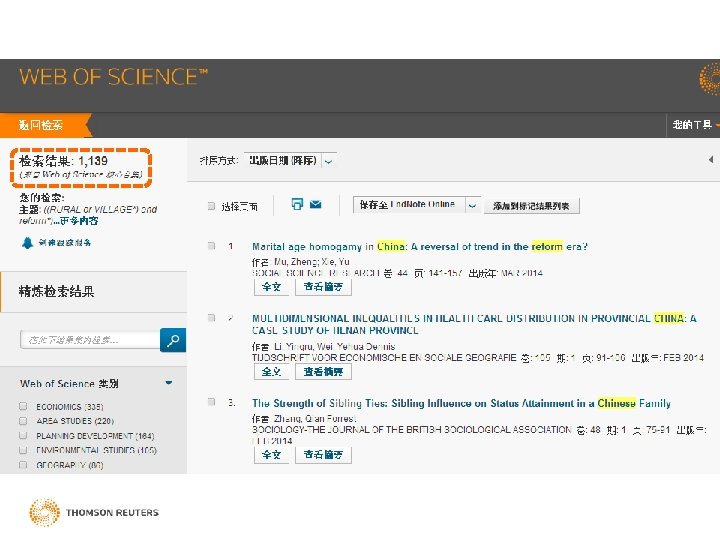Click 查看摘要 button under Health Care article
Viewport: 720px width, 540px height.
click(x=323, y=371)
